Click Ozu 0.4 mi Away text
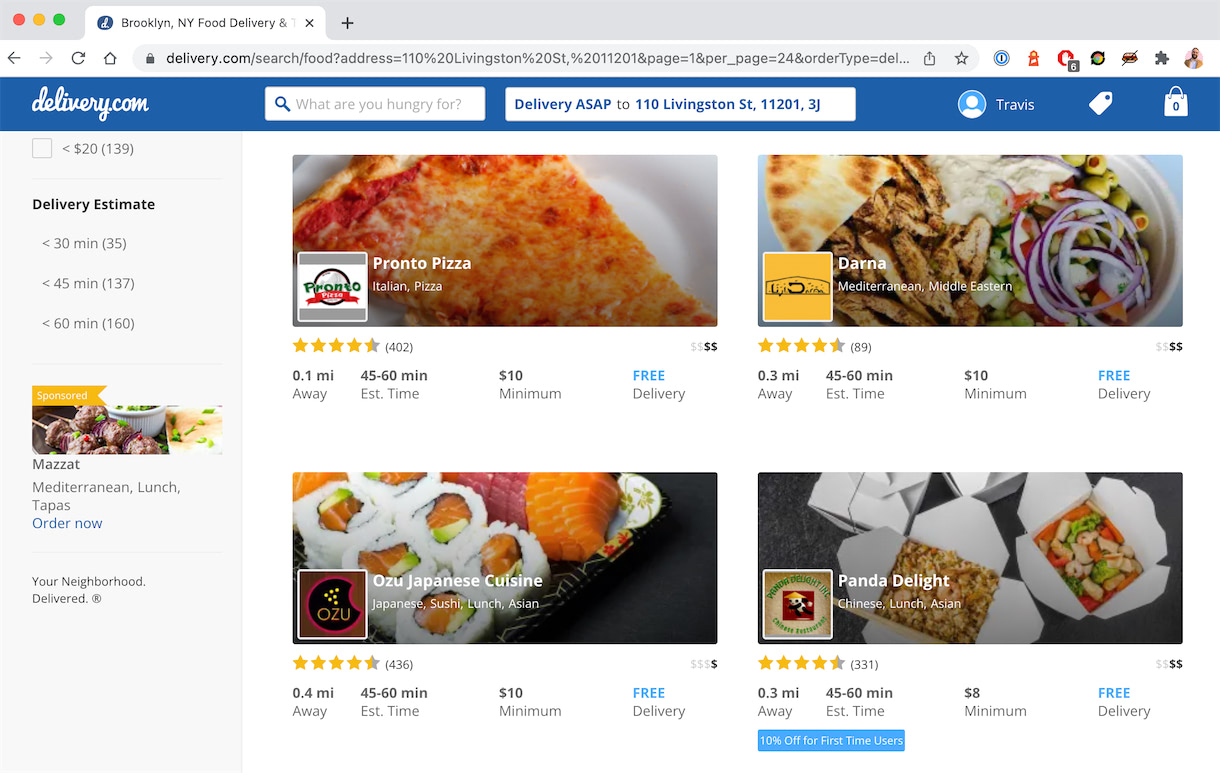 point(313,702)
